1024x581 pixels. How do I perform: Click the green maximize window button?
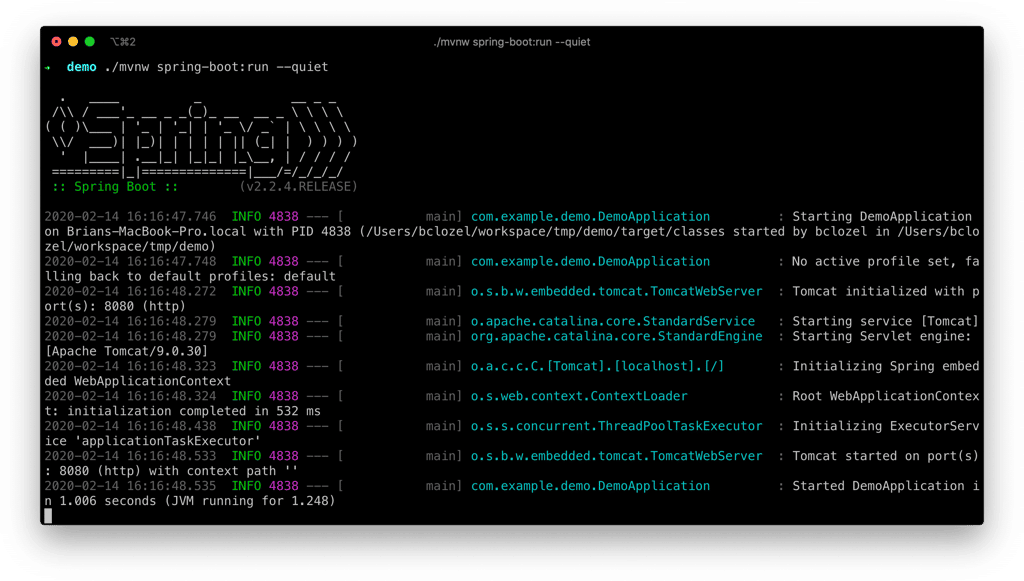[90, 42]
